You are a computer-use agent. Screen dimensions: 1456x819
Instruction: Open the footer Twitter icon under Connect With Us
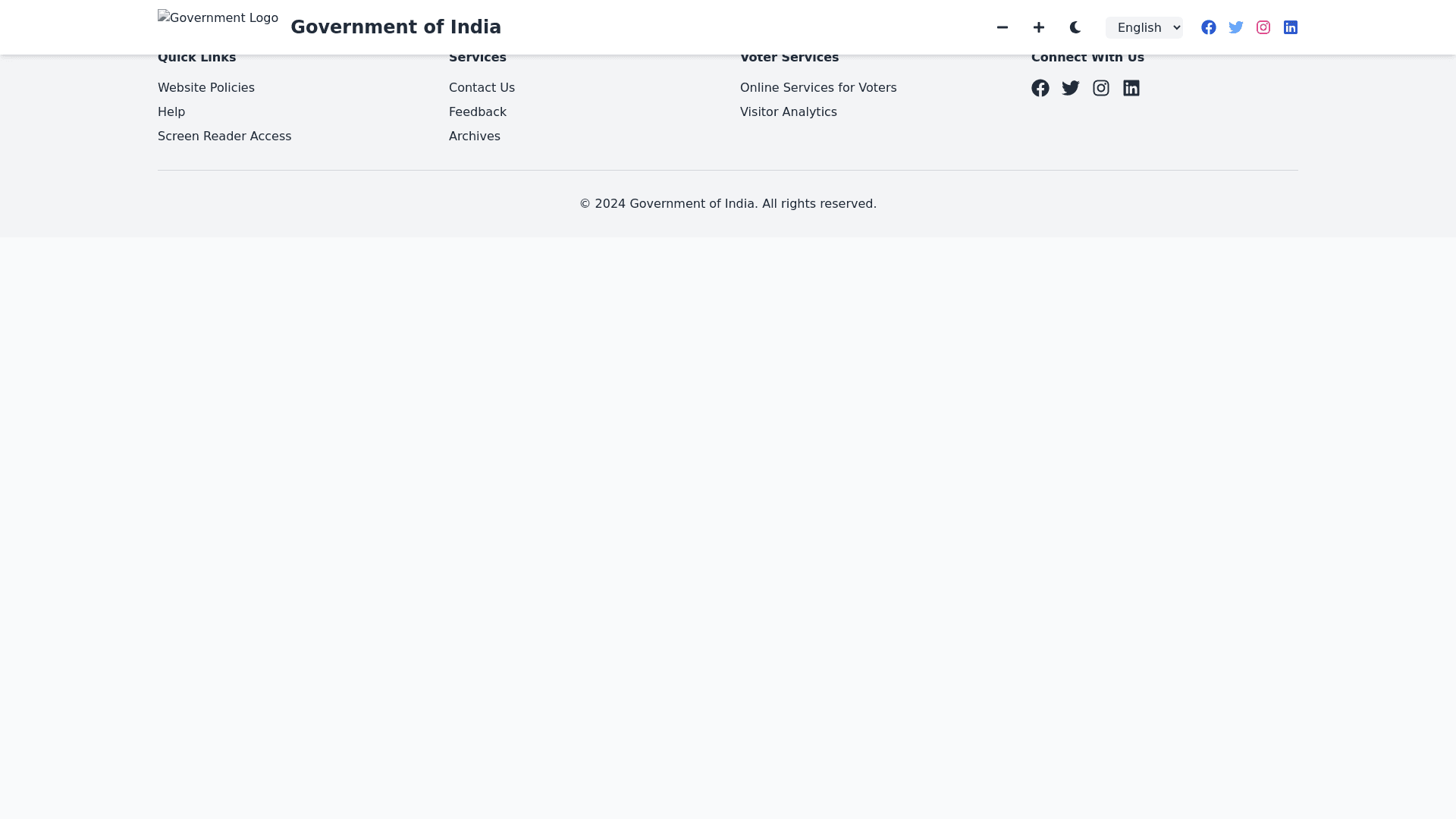(1071, 88)
